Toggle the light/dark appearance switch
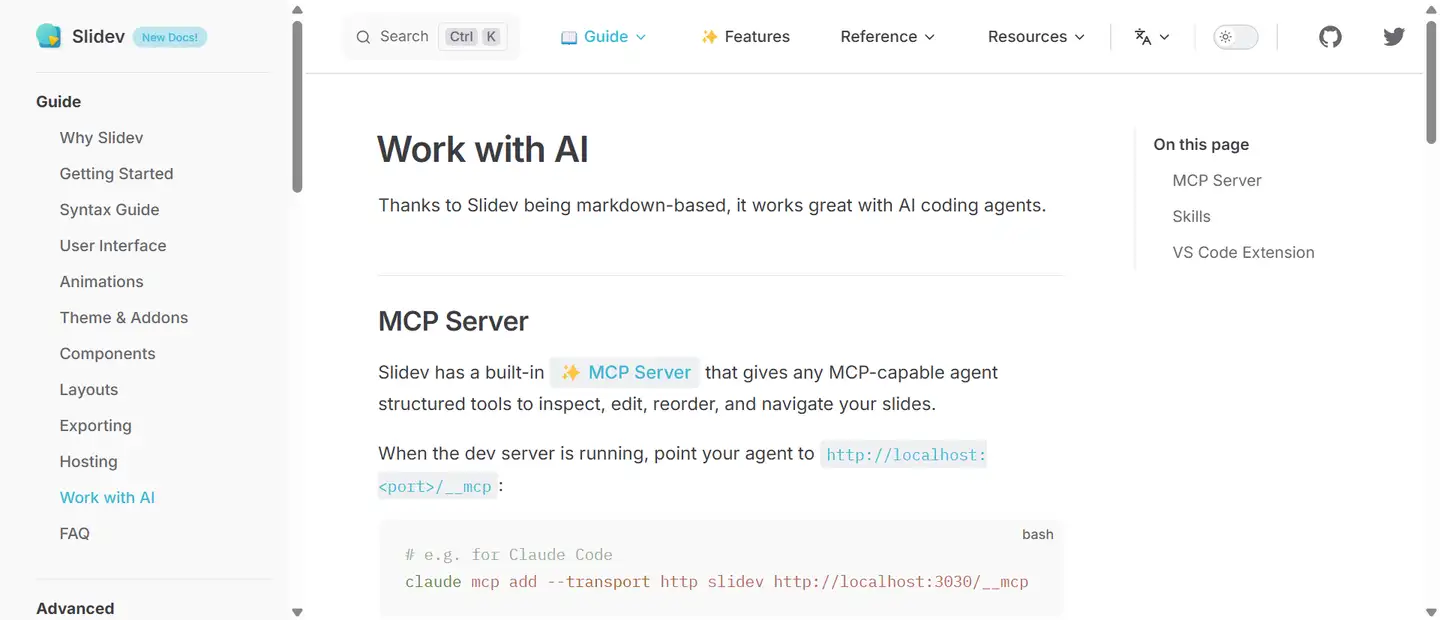The image size is (1440, 620). point(1236,37)
